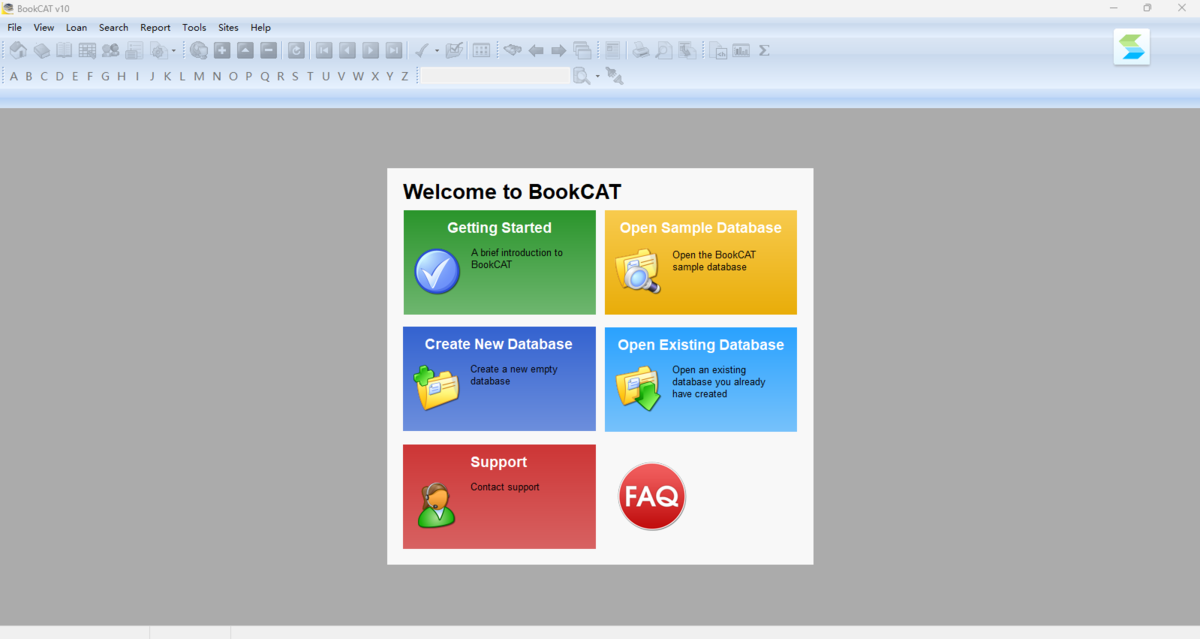Click the quick search text field
The image size is (1200, 639).
494,76
